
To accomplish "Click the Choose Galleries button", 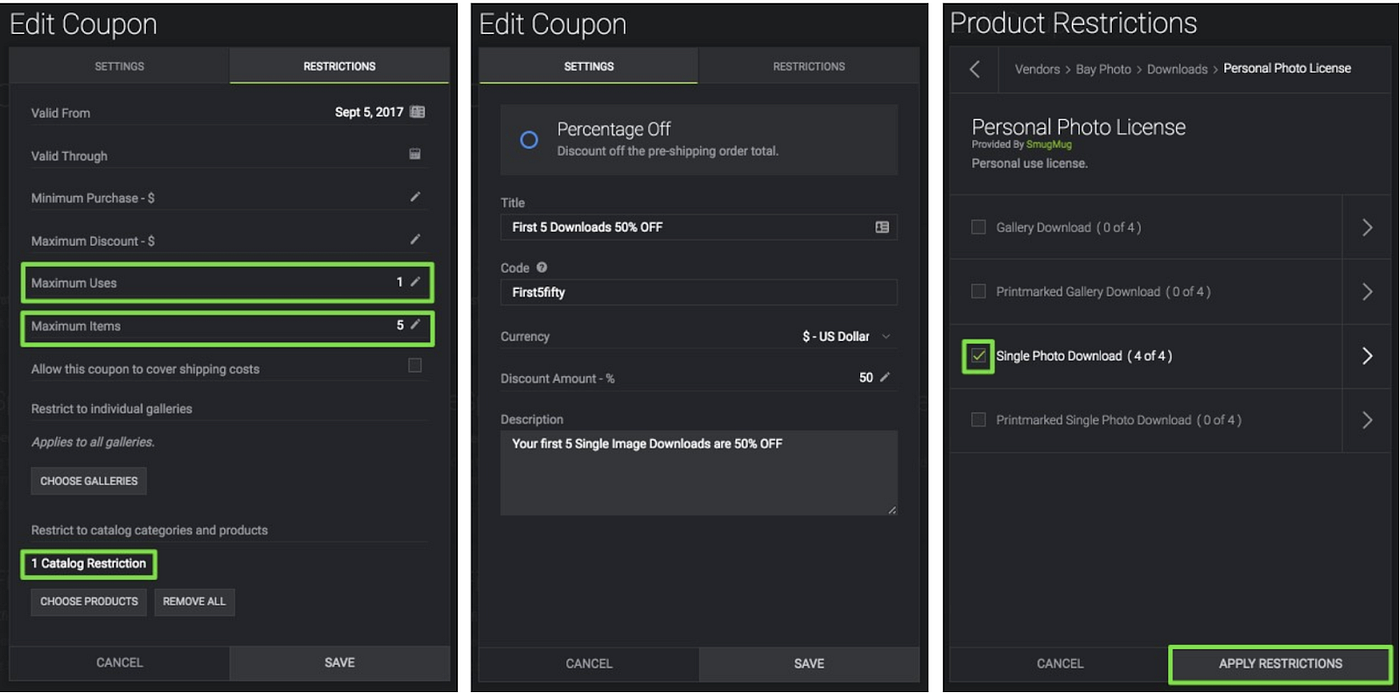I will (89, 481).
